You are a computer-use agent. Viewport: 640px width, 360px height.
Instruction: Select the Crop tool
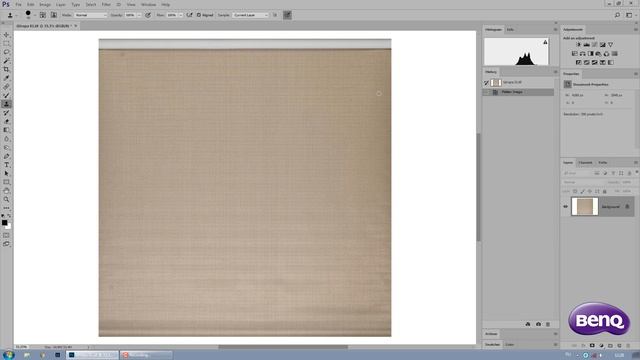[6, 69]
